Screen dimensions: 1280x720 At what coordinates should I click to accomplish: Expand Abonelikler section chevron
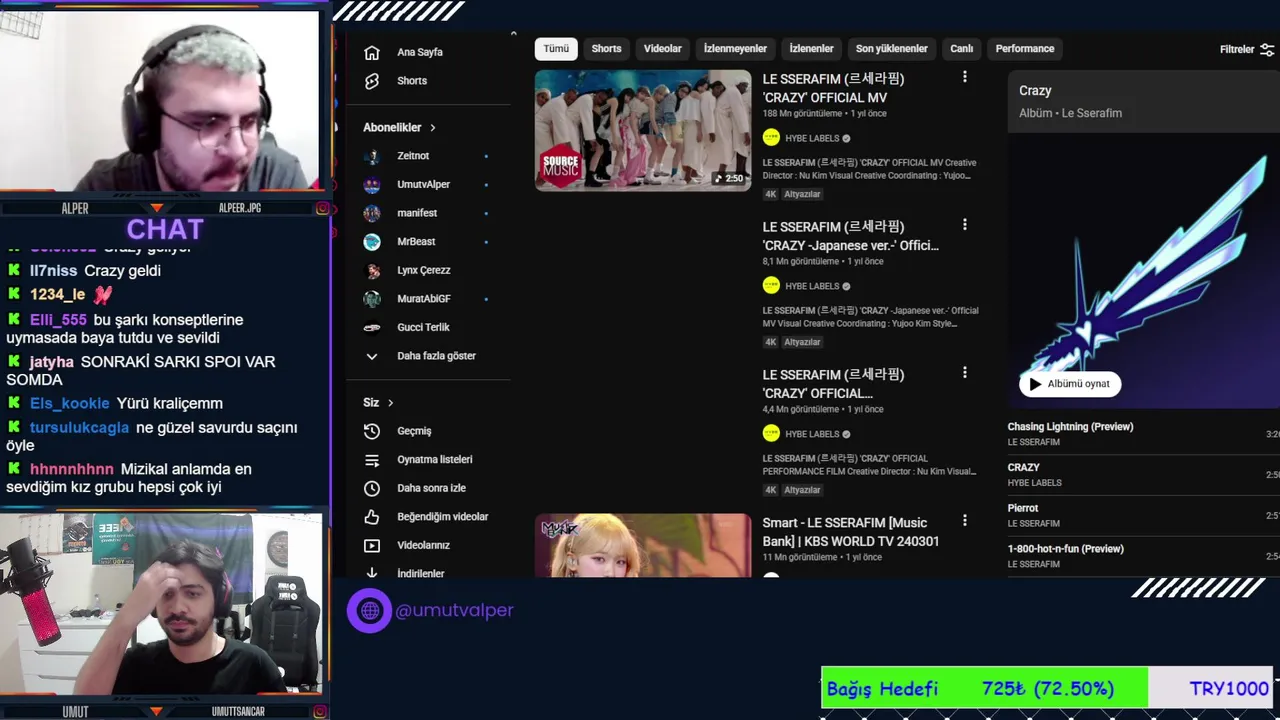pos(433,128)
